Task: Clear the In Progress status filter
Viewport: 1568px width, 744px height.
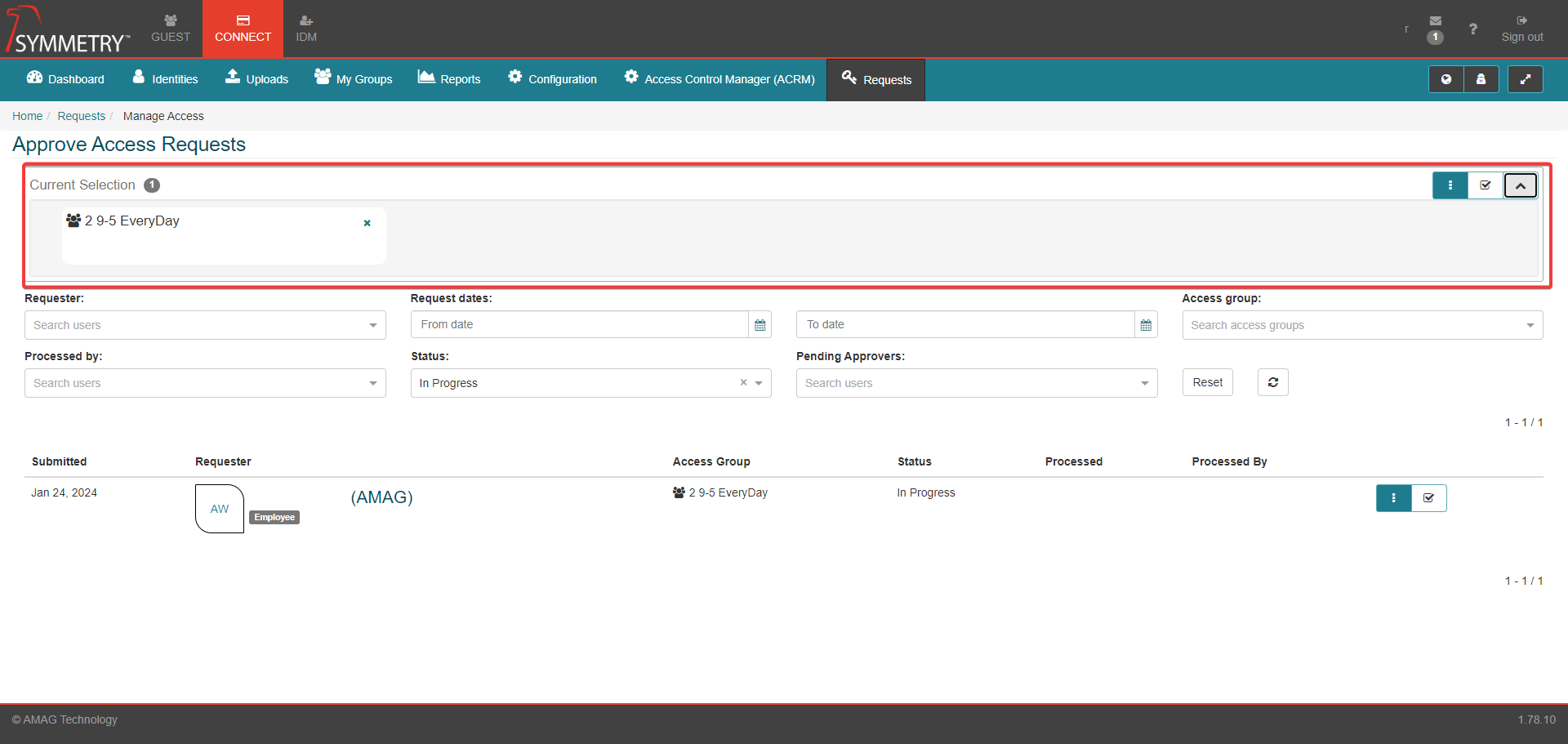Action: pyautogui.click(x=743, y=382)
